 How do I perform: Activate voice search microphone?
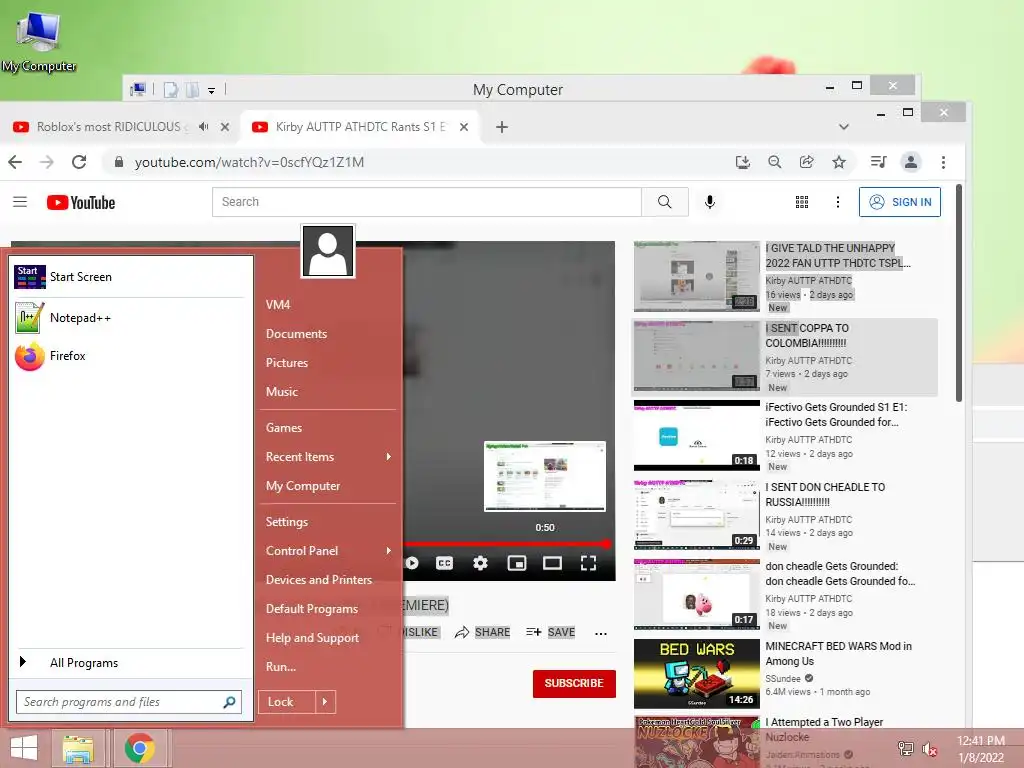(710, 202)
